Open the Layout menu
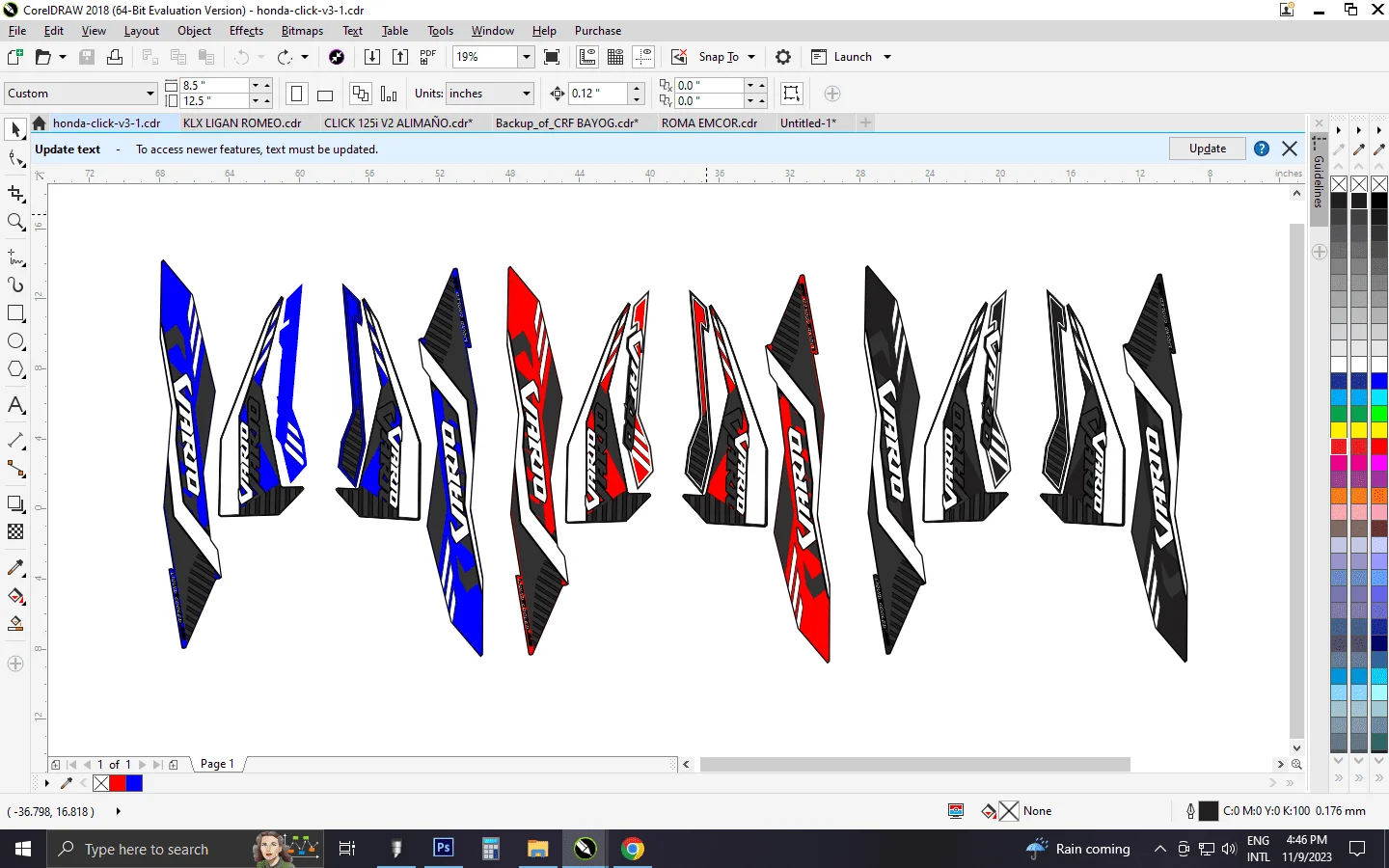Image resolution: width=1389 pixels, height=868 pixels. 141,31
